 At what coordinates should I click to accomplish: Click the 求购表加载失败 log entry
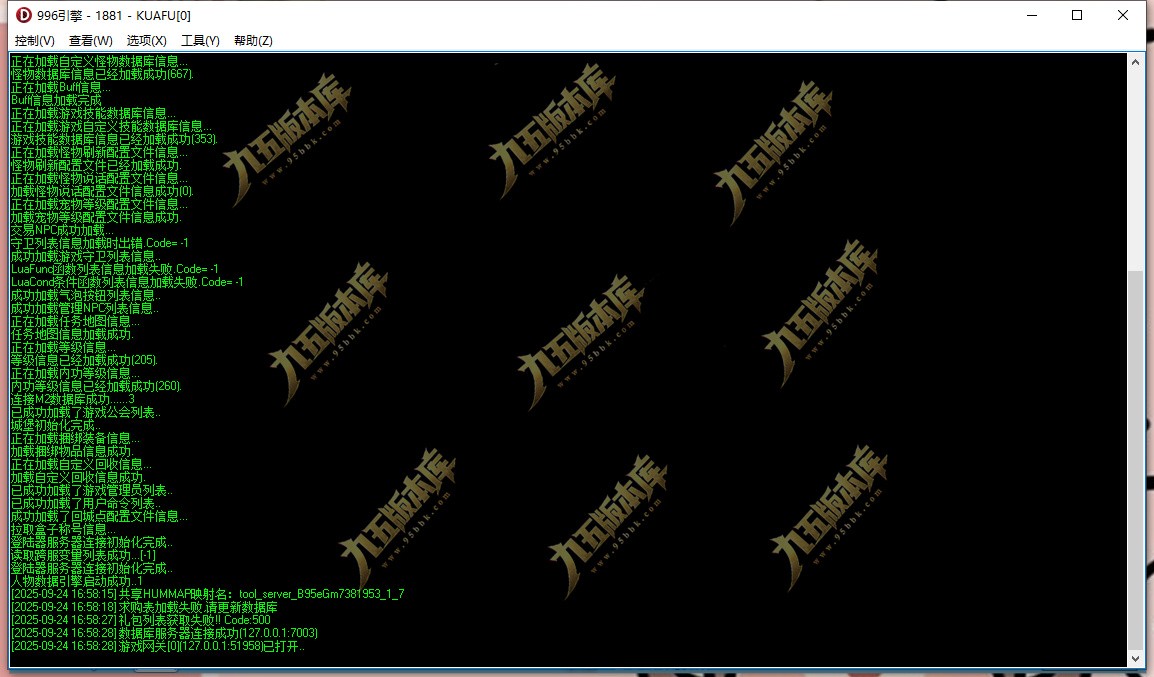point(144,607)
